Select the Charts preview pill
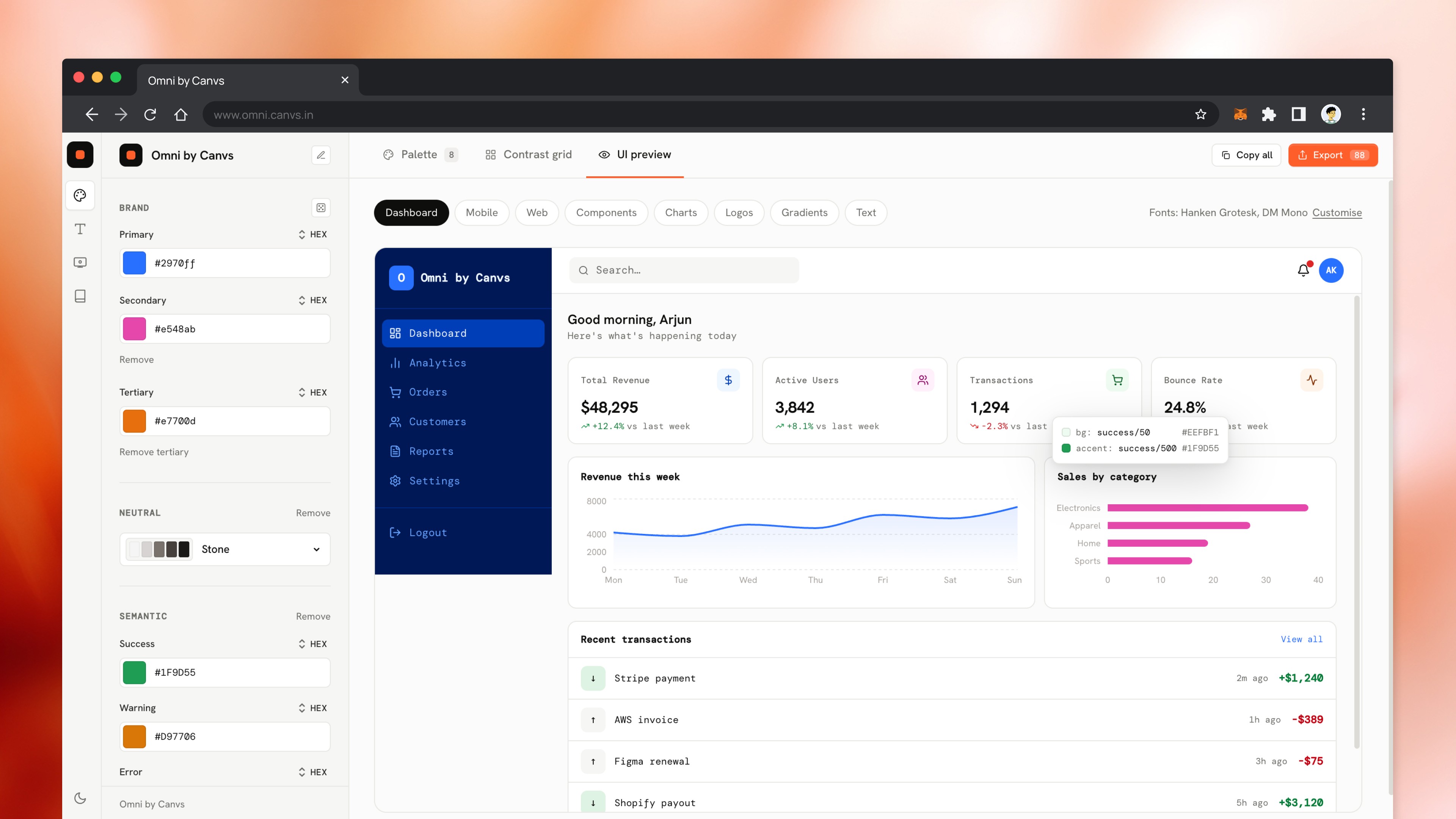 (681, 212)
